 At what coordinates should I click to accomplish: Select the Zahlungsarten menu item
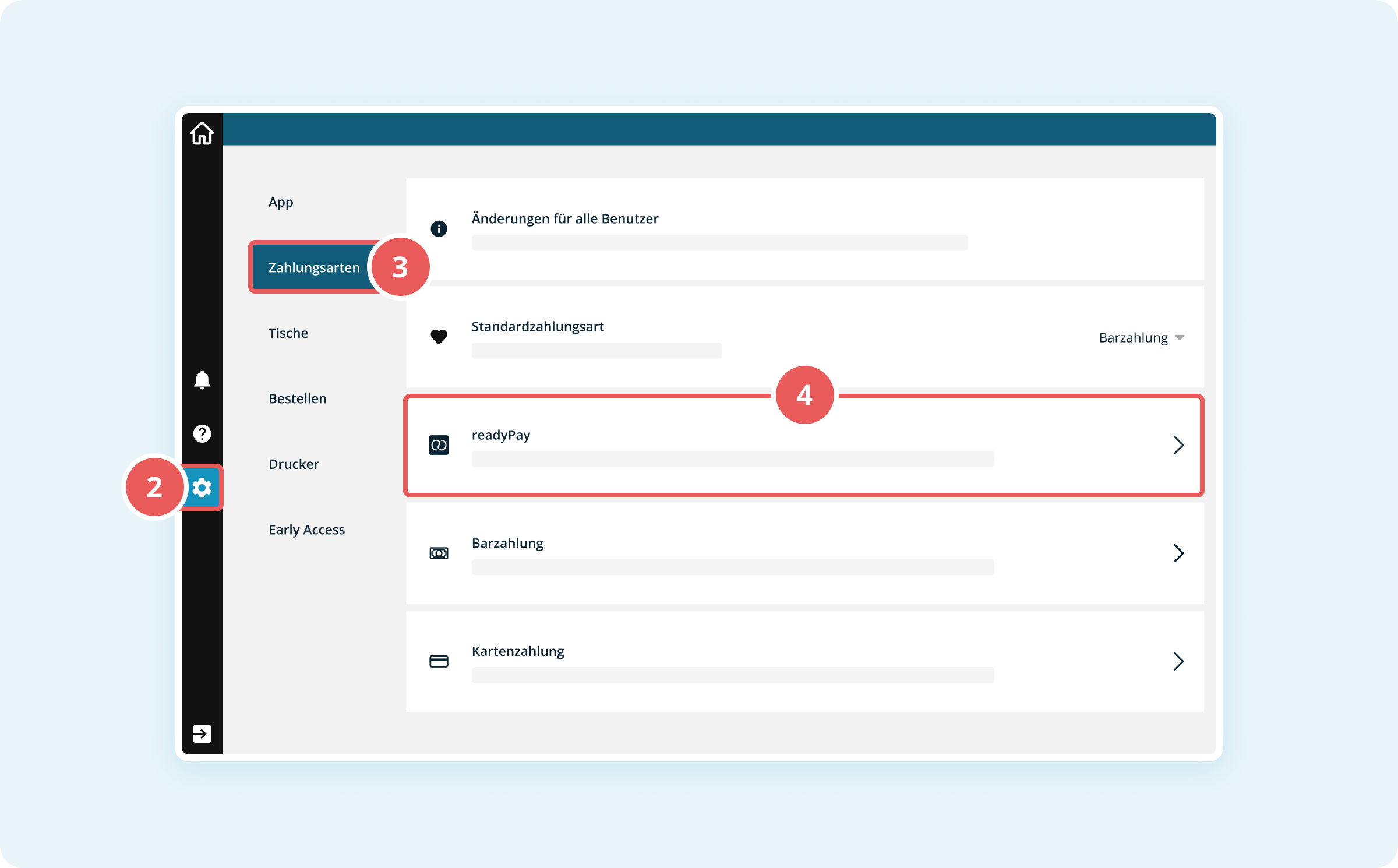(313, 267)
